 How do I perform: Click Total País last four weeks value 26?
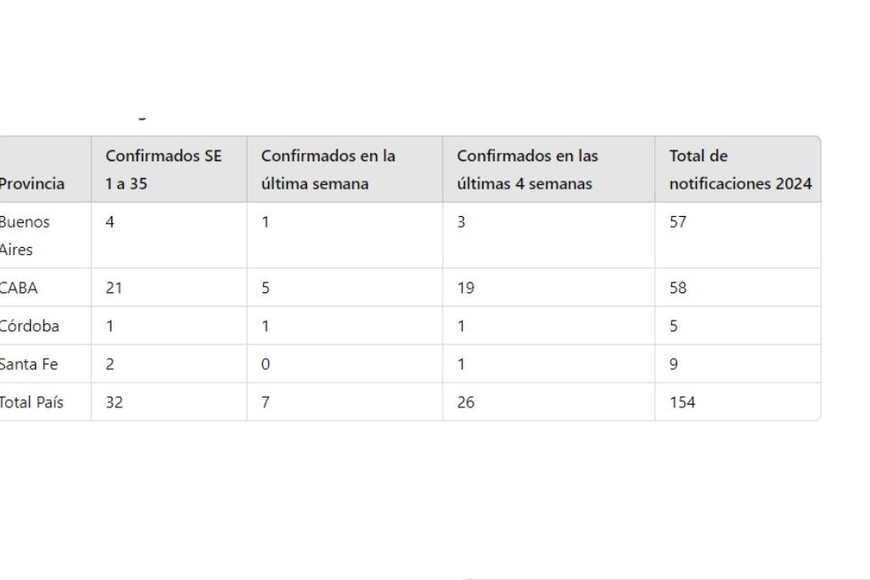[465, 402]
